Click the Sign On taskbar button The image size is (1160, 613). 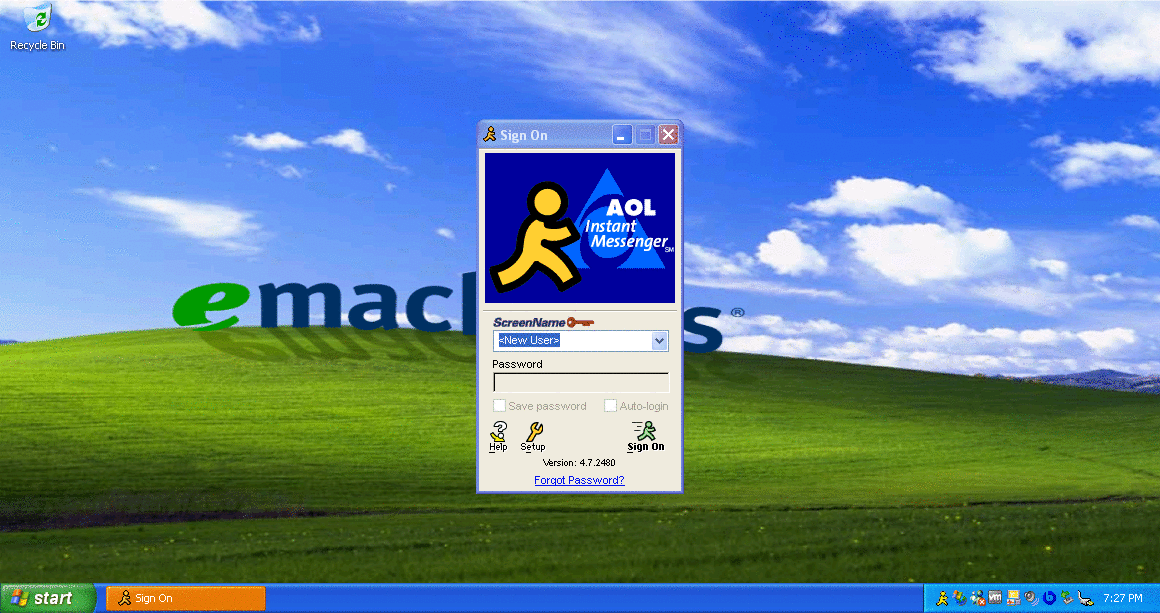[185, 598]
